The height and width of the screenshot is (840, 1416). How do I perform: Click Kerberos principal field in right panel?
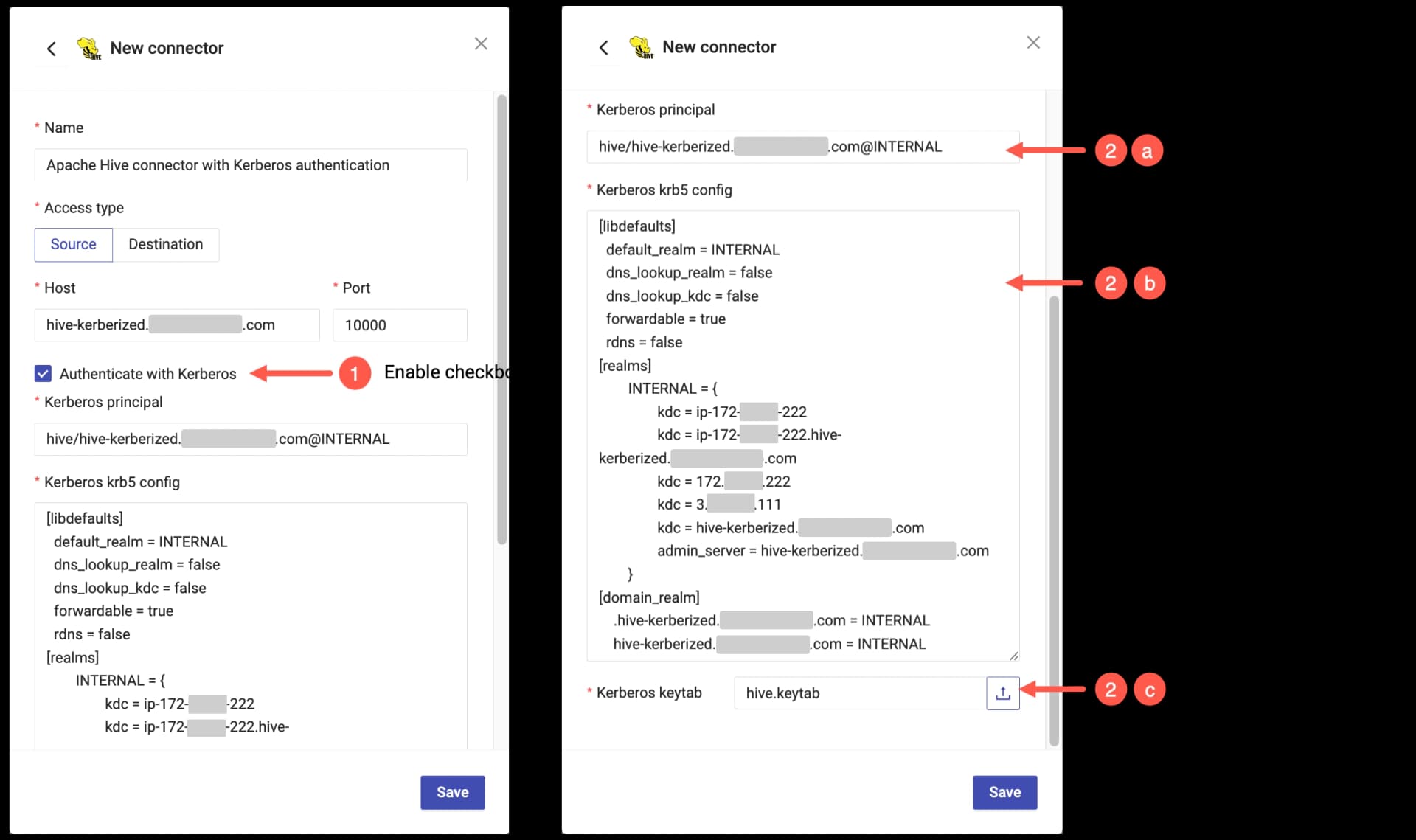pos(803,147)
